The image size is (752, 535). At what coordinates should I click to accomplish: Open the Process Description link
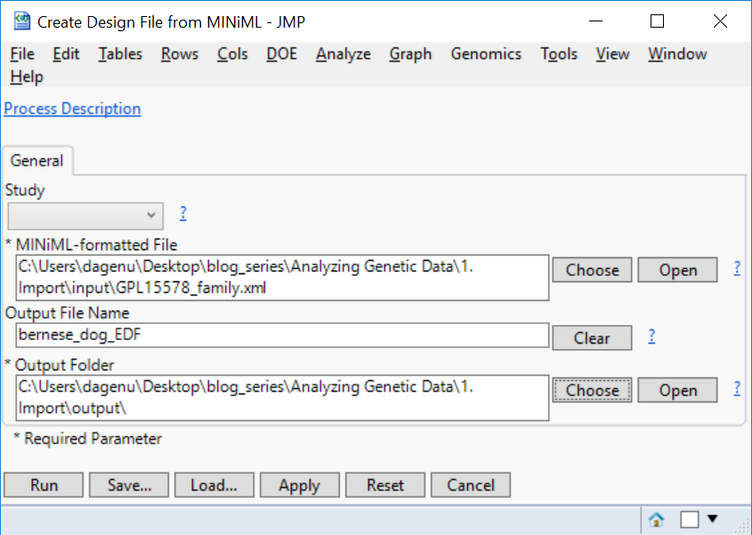[x=73, y=109]
